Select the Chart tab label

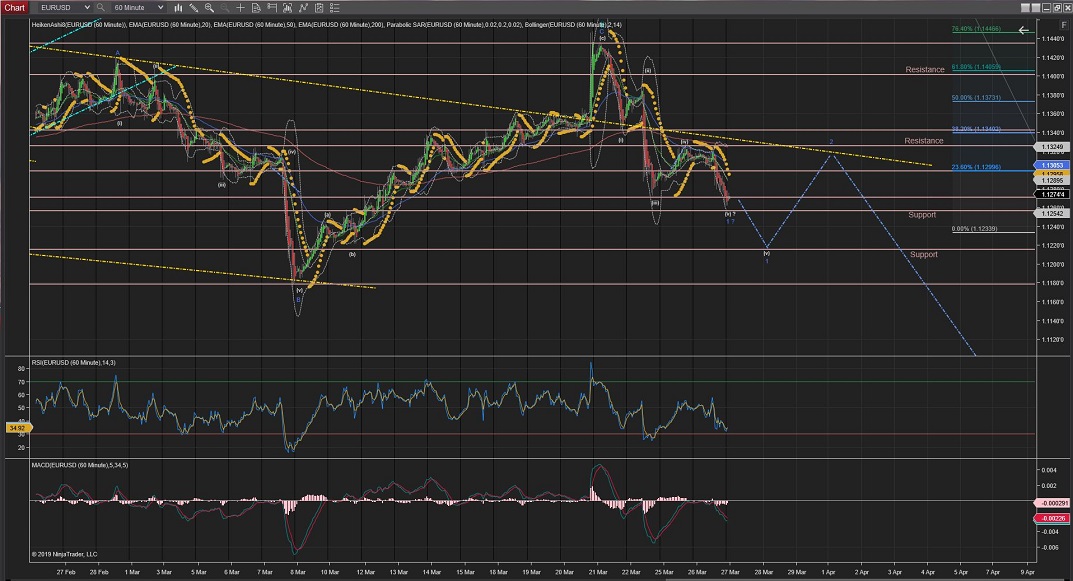coord(14,7)
